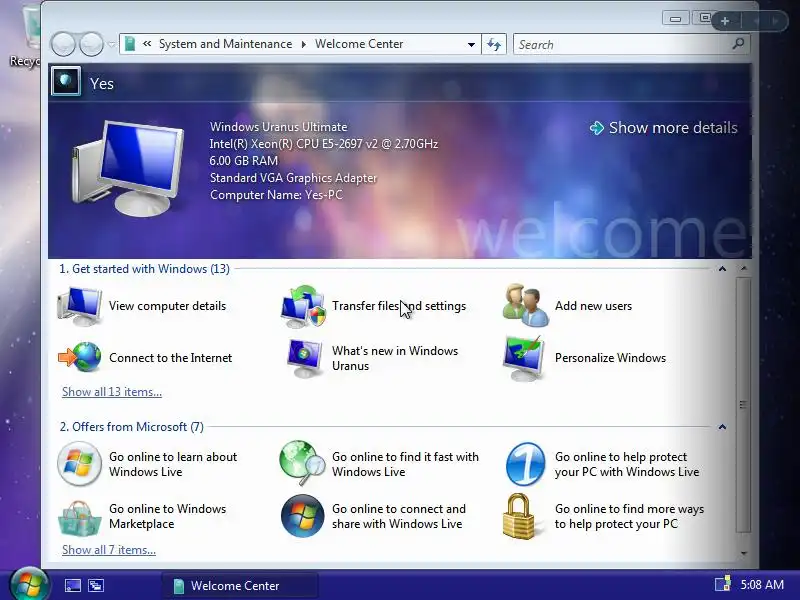Open the recent pages dropdown arrow
This screenshot has height=600, width=800.
[111, 45]
